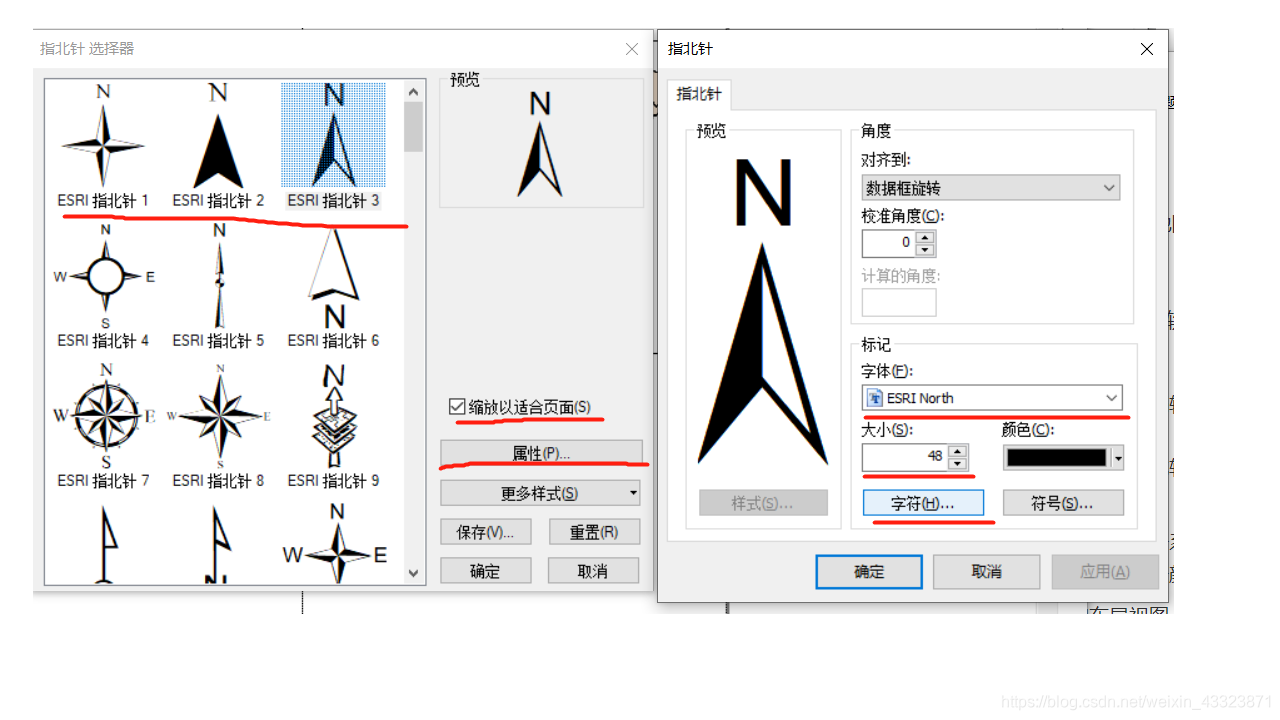Click scrollbar up arrow in symbol list
The image size is (1280, 720).
tap(414, 91)
